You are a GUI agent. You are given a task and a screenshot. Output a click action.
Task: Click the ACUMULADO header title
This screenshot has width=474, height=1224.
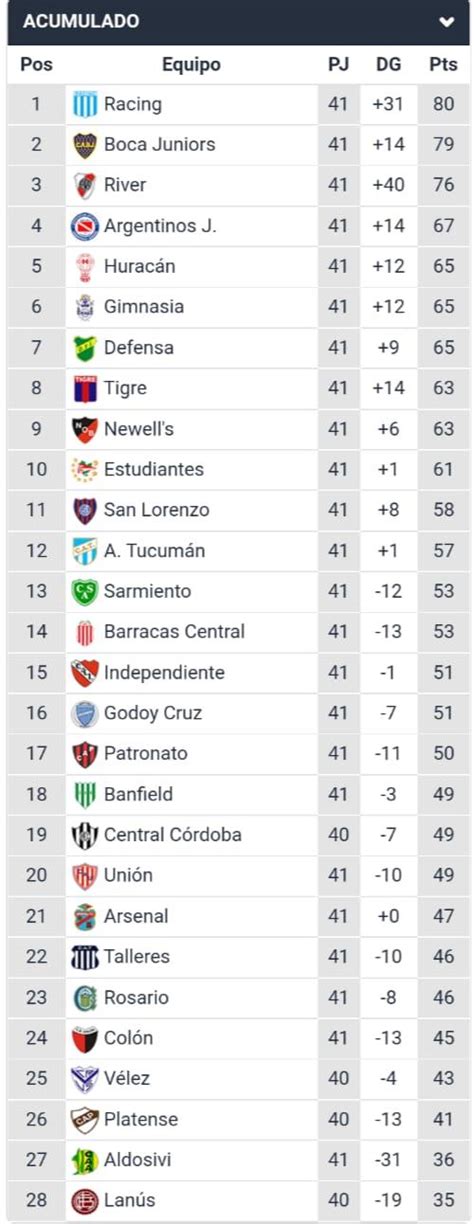click(x=82, y=21)
